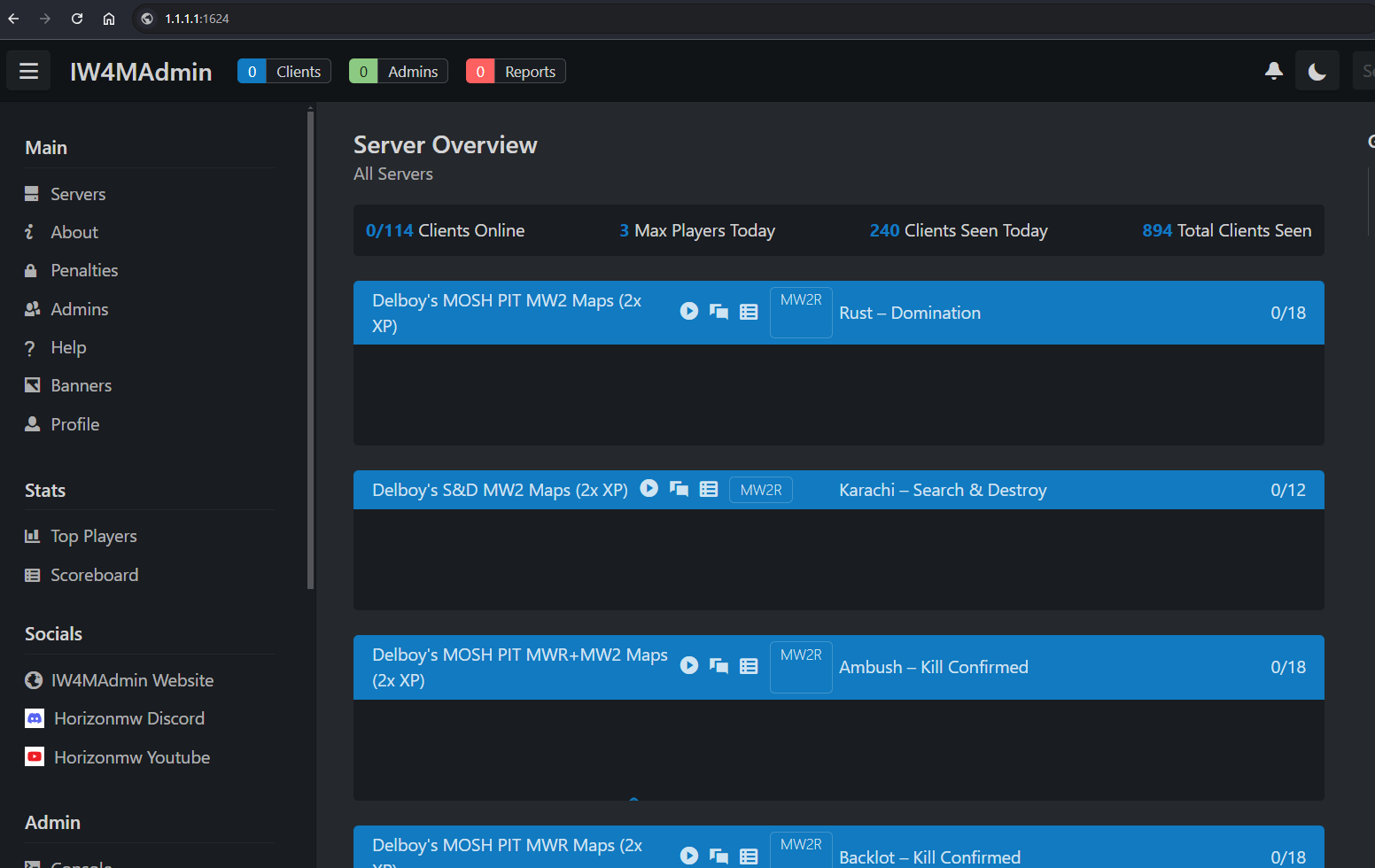
Task: Click the Profile person icon
Action: pos(33,423)
